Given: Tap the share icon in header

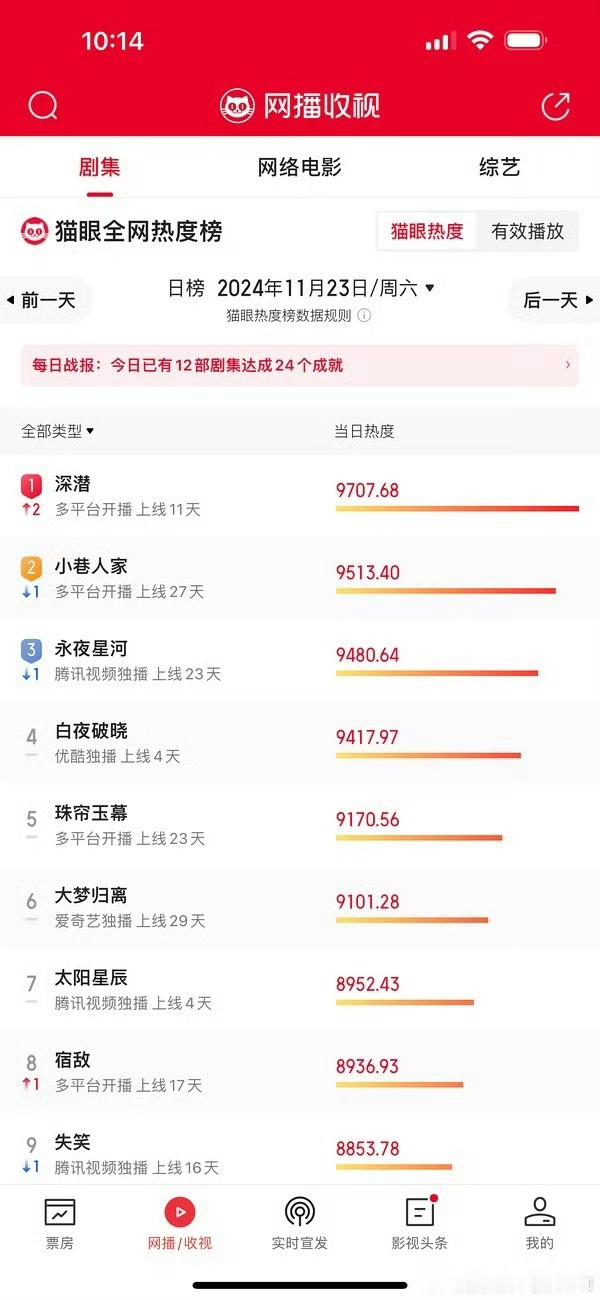Looking at the screenshot, I should pos(555,106).
